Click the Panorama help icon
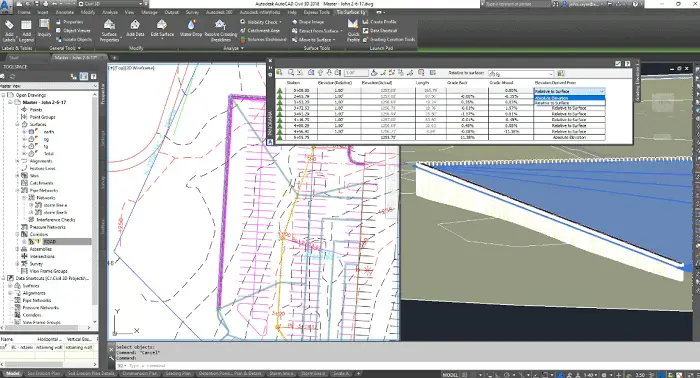 tap(627, 64)
